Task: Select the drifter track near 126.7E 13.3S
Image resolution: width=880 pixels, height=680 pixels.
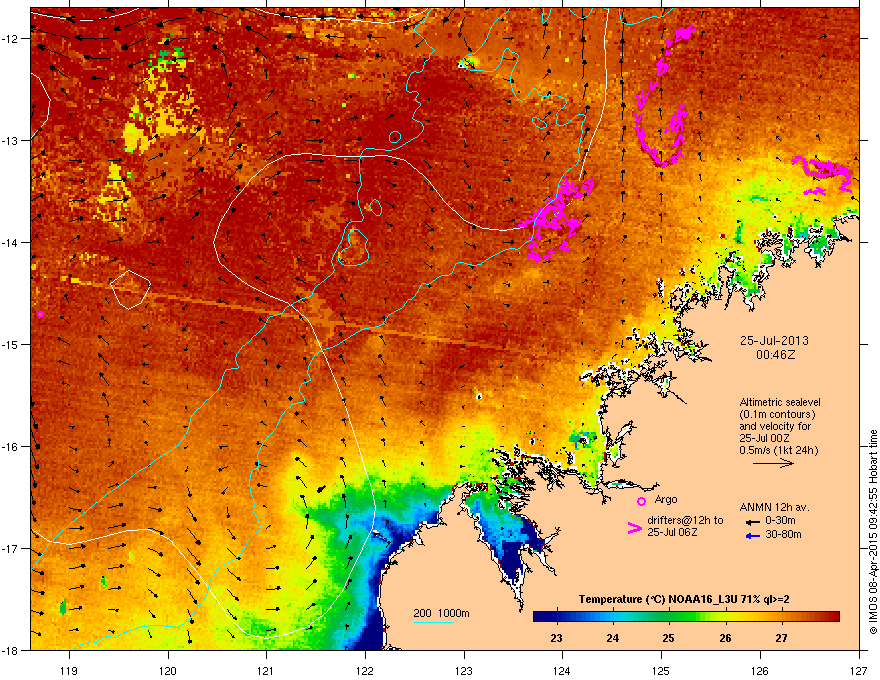Action: click(822, 175)
